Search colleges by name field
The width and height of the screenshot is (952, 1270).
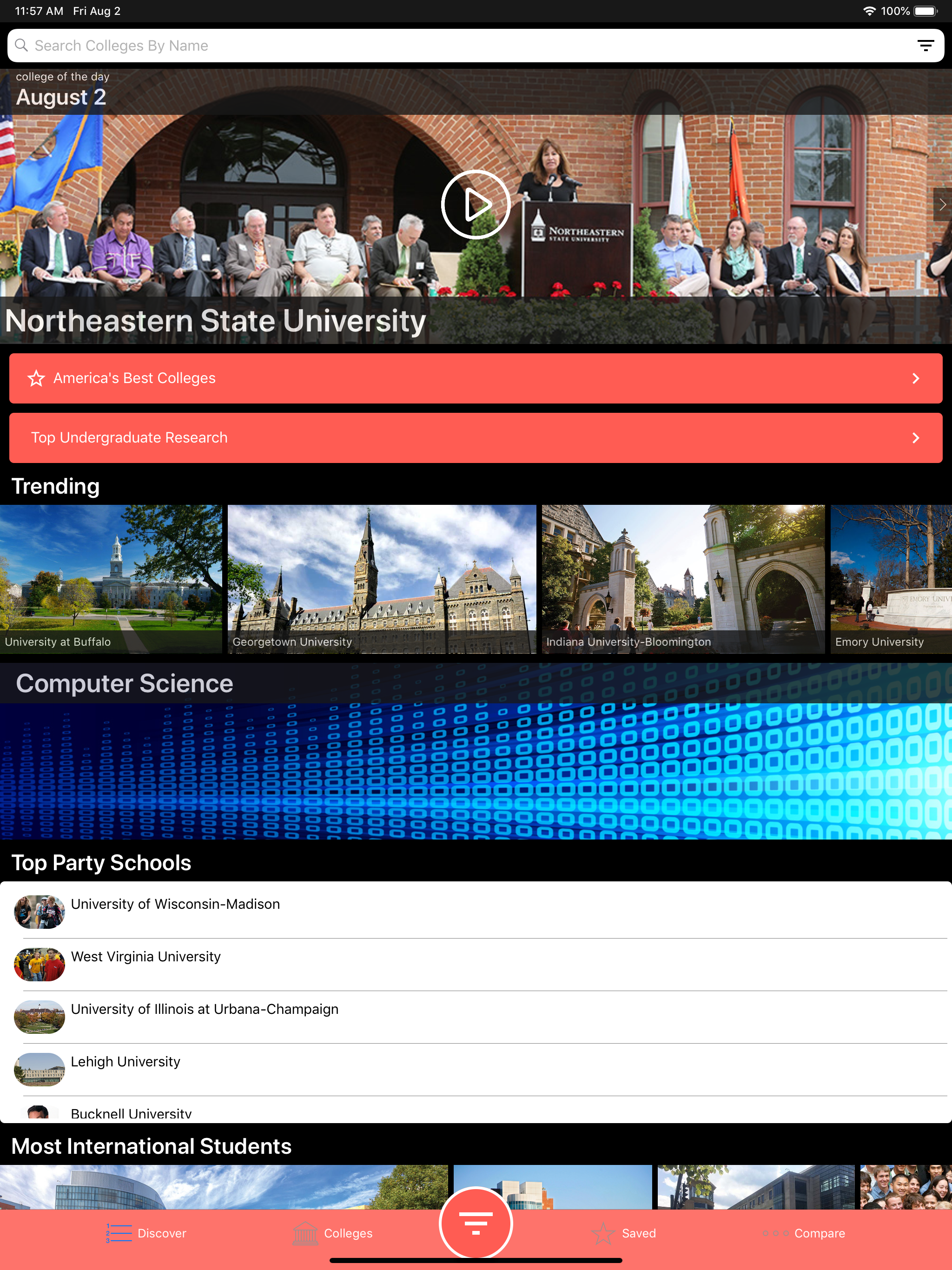[x=476, y=46]
